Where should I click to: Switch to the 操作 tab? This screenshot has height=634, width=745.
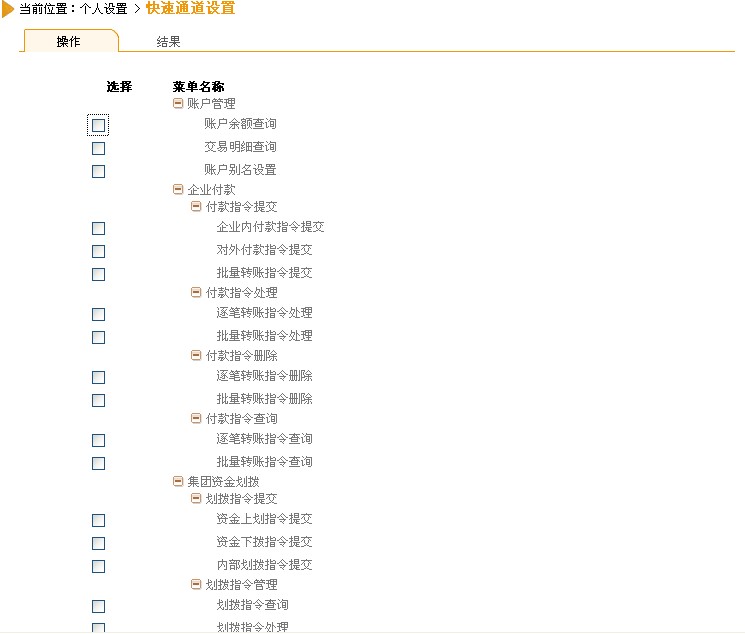69,41
